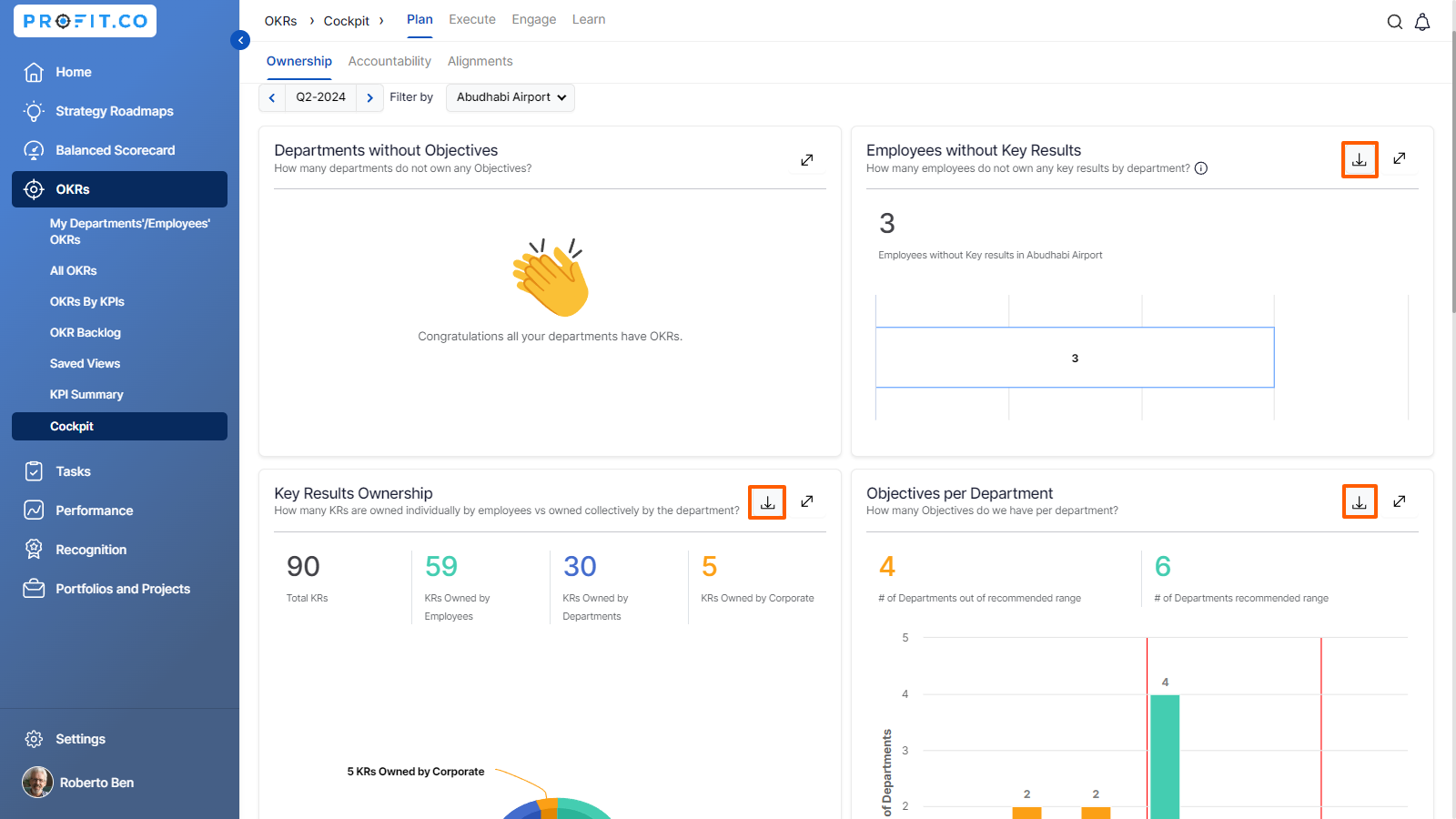Viewport: 1456px width, 819px height.
Task: Download the Key Results Ownership chart
Action: coord(767,502)
